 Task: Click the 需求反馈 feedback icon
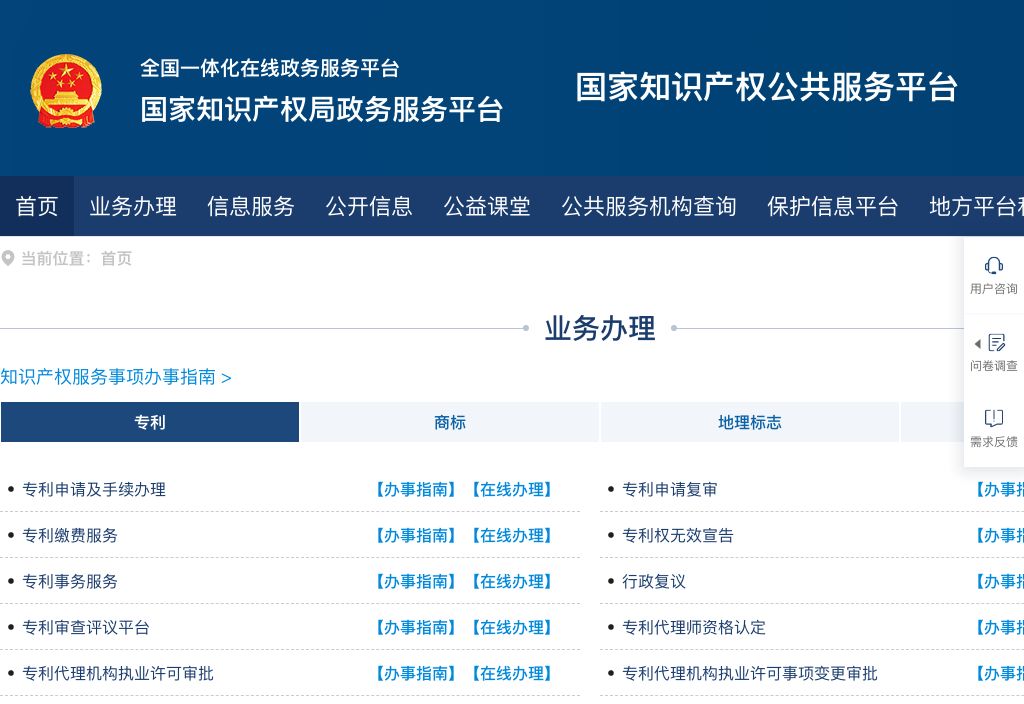pyautogui.click(x=993, y=418)
